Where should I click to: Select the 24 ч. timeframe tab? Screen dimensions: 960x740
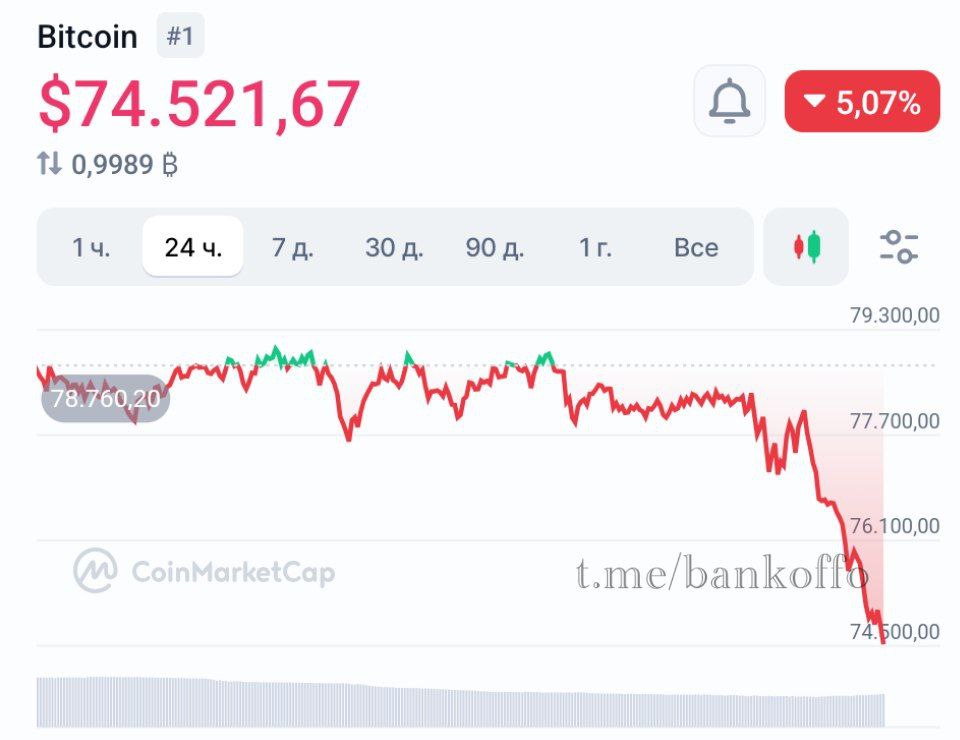(x=193, y=247)
